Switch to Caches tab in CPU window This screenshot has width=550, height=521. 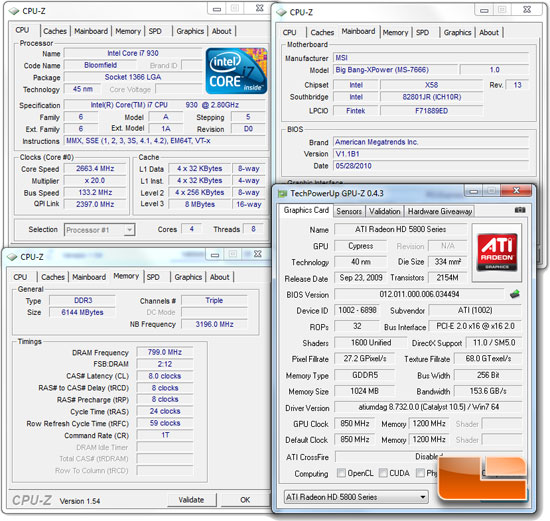[55, 31]
